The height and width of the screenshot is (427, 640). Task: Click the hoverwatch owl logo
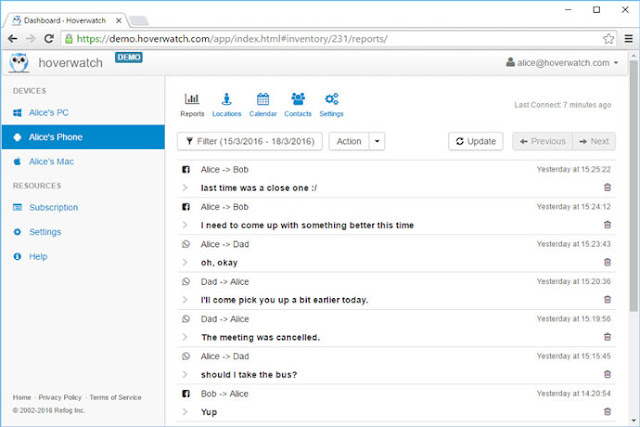click(x=19, y=63)
